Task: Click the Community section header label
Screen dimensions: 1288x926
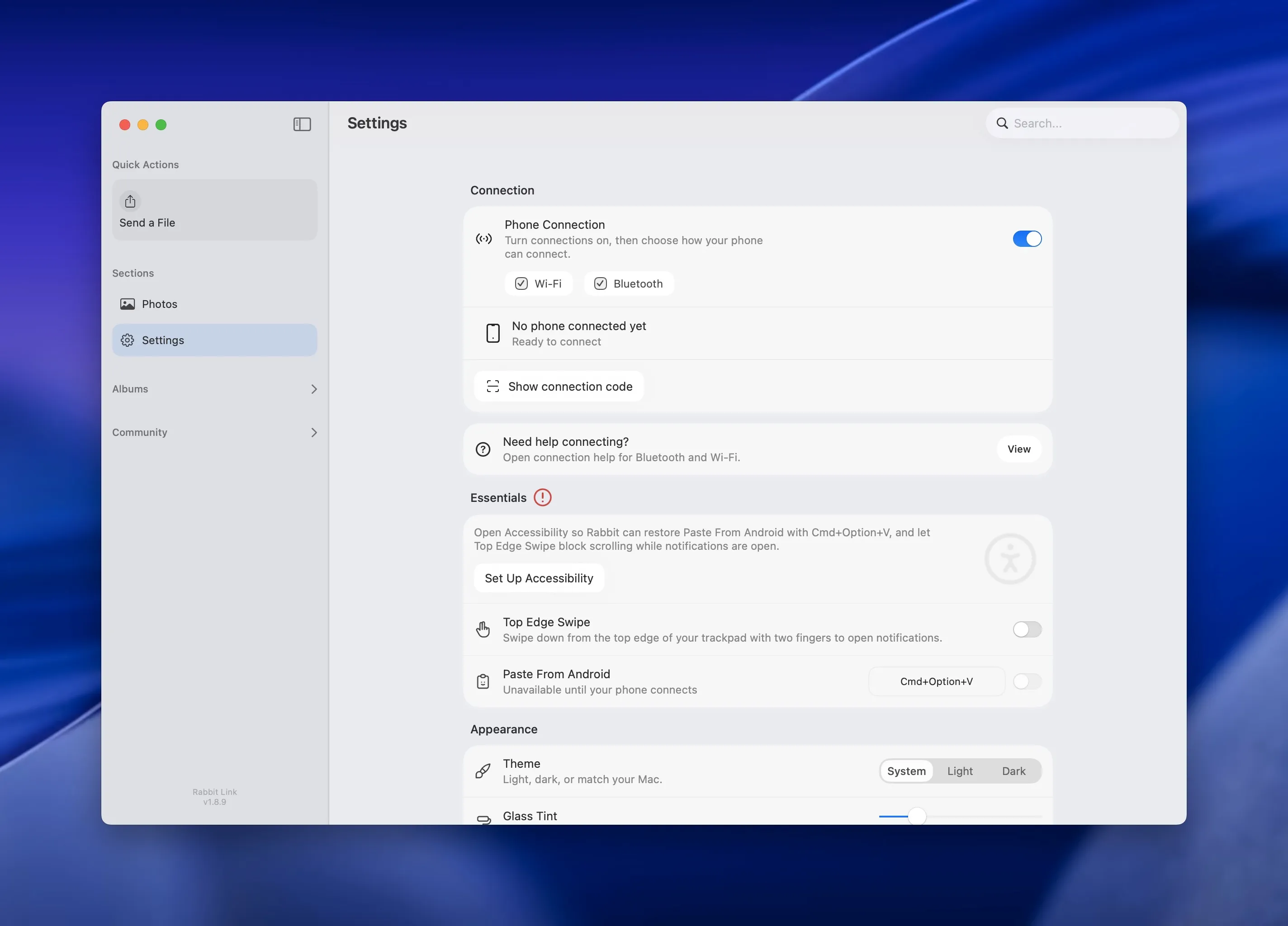Action: [x=140, y=433]
